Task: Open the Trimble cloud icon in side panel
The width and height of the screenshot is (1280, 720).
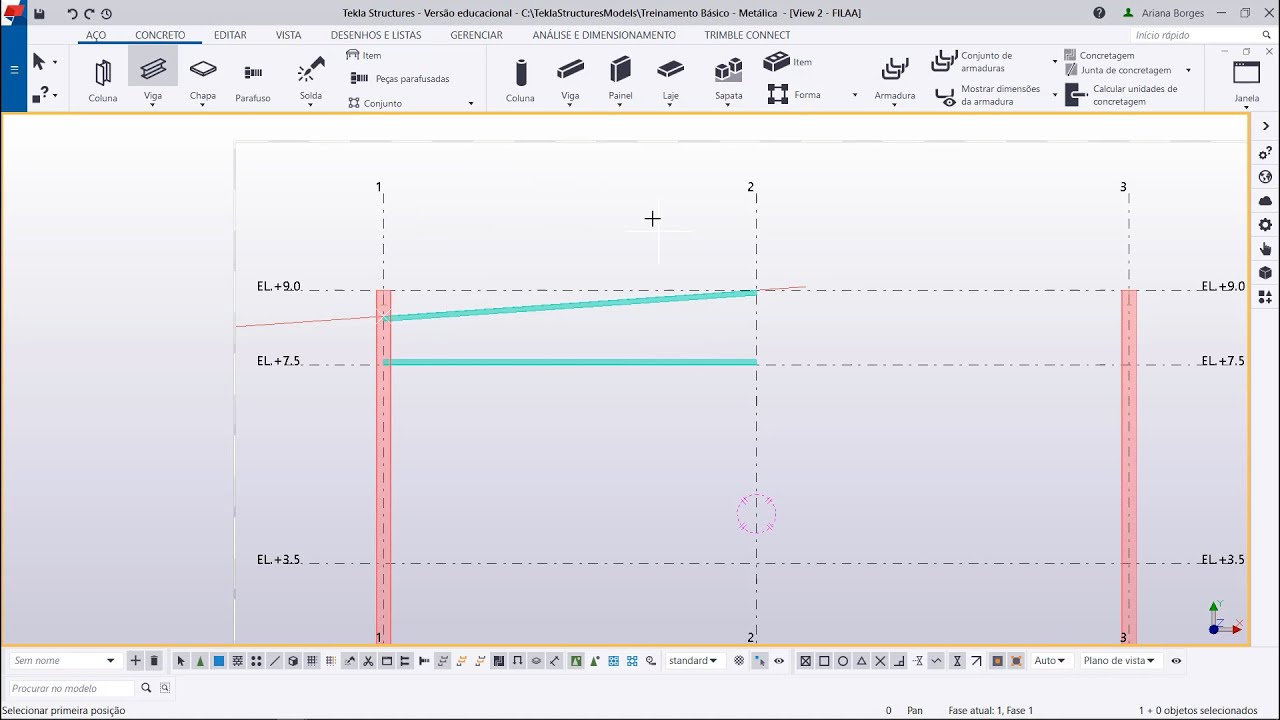Action: click(1265, 201)
